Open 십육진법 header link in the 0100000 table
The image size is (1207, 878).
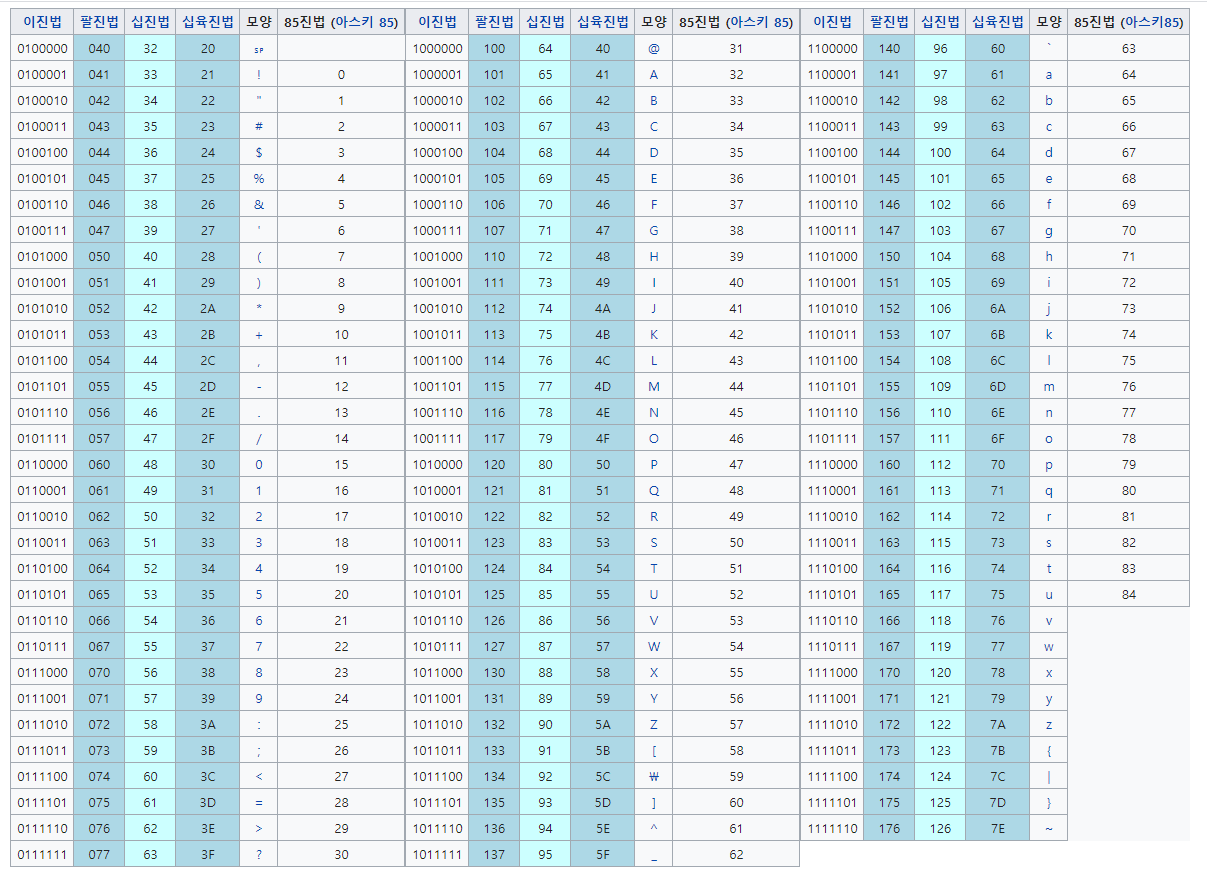(208, 22)
